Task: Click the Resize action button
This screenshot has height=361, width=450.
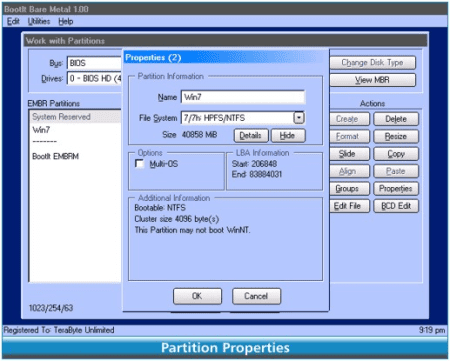Action: [x=396, y=136]
